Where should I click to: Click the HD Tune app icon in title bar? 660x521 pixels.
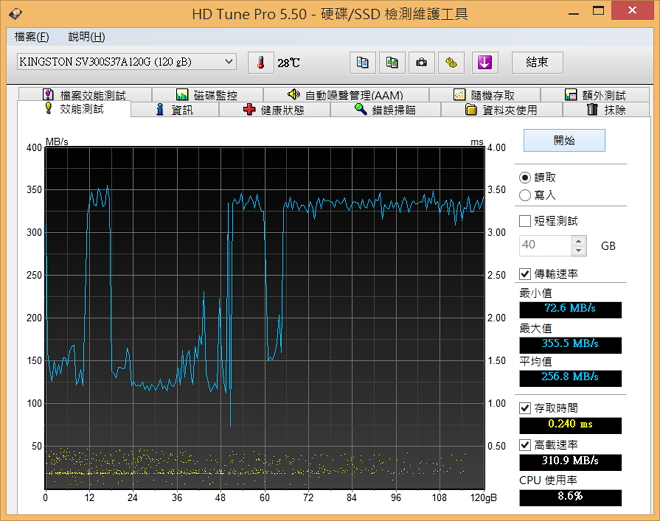16,13
